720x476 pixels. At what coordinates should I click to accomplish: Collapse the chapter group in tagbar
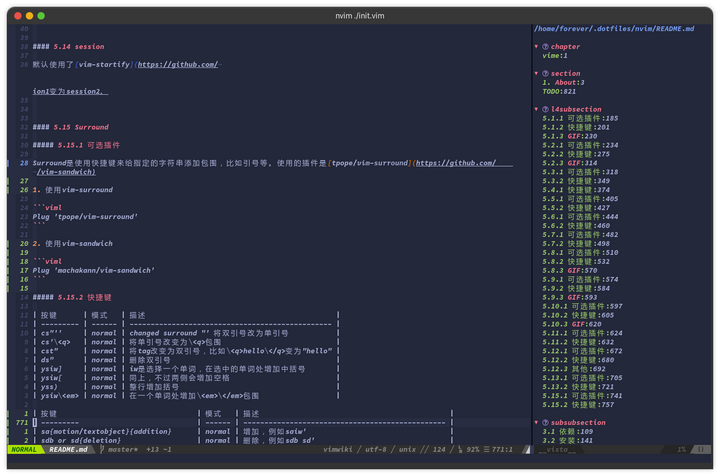coord(536,46)
